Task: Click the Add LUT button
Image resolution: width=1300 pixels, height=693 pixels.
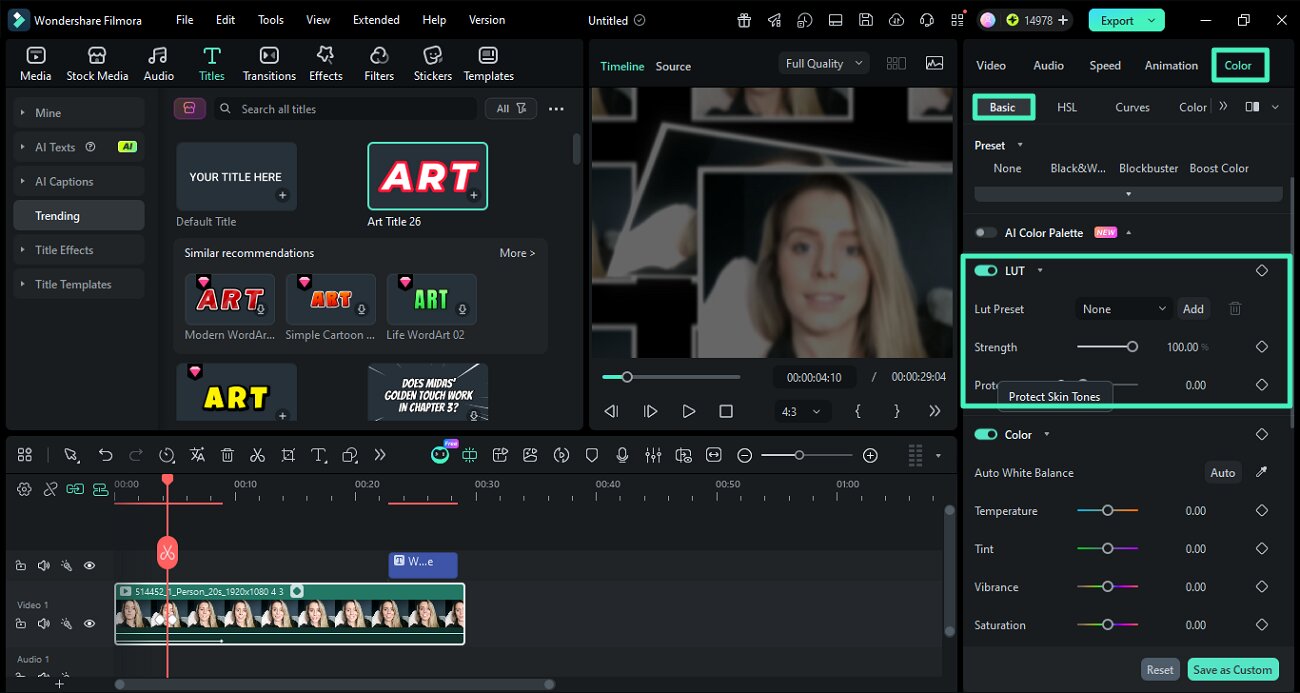Action: pyautogui.click(x=1193, y=309)
